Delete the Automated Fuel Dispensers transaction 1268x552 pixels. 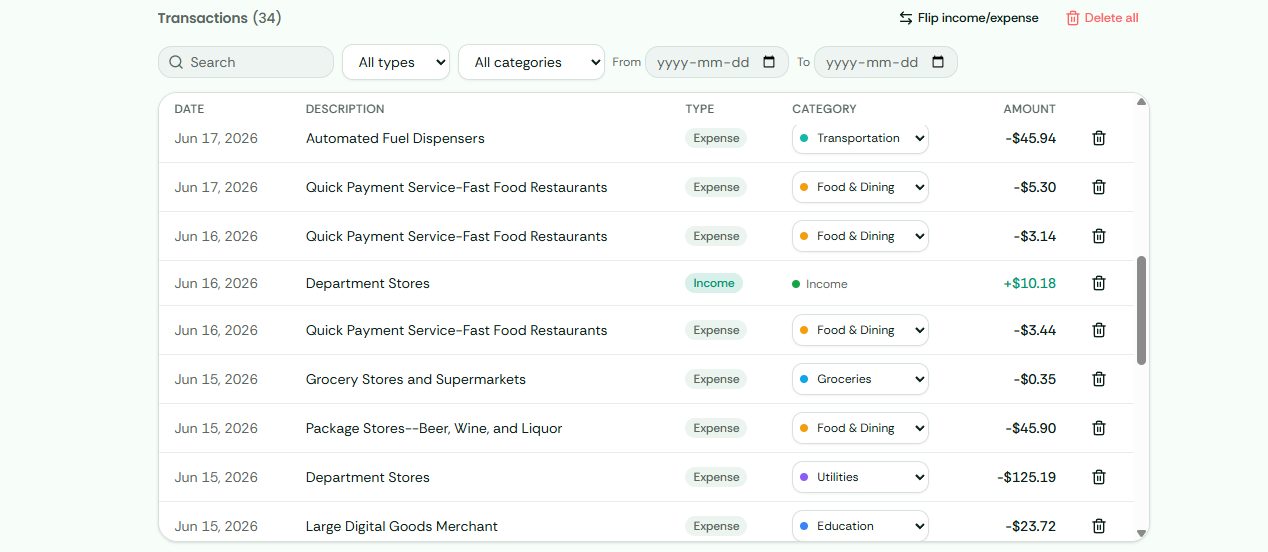click(x=1098, y=138)
